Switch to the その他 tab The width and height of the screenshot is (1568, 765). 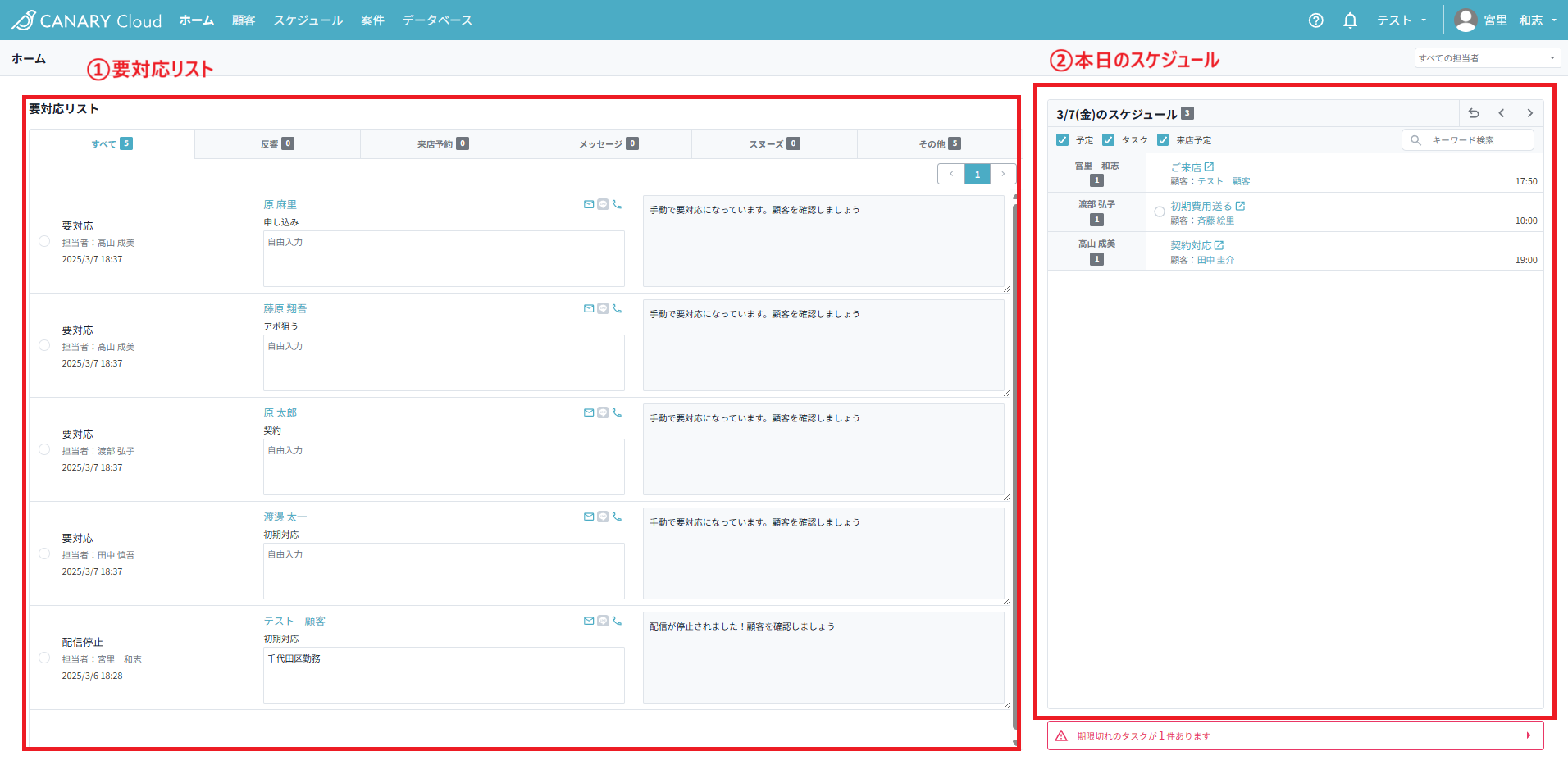[940, 143]
